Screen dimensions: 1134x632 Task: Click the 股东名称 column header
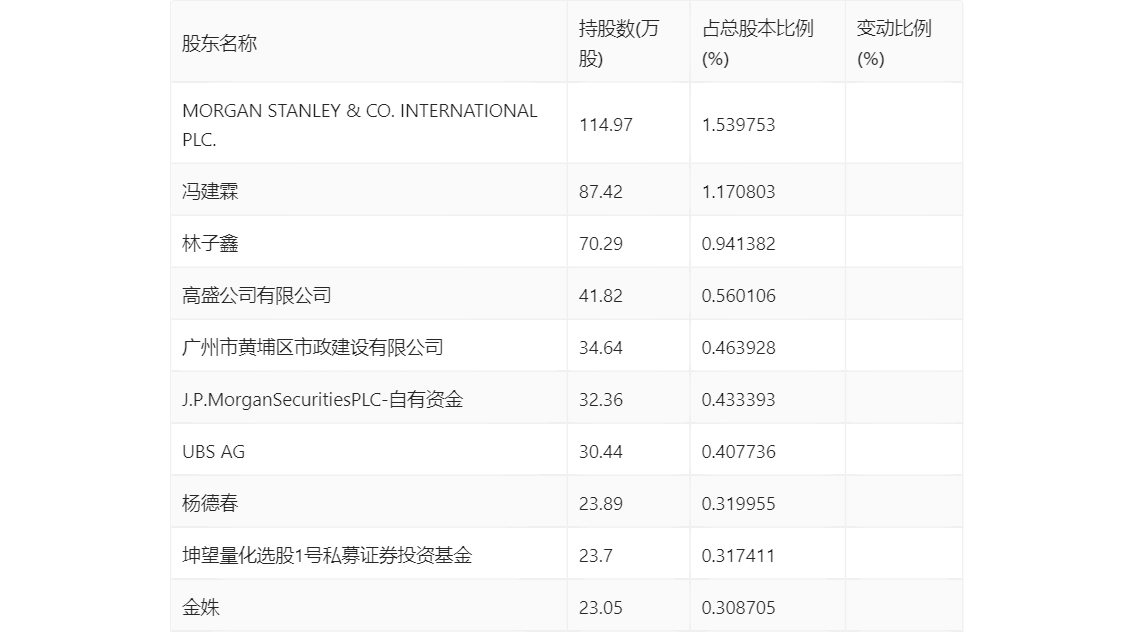pyautogui.click(x=219, y=43)
